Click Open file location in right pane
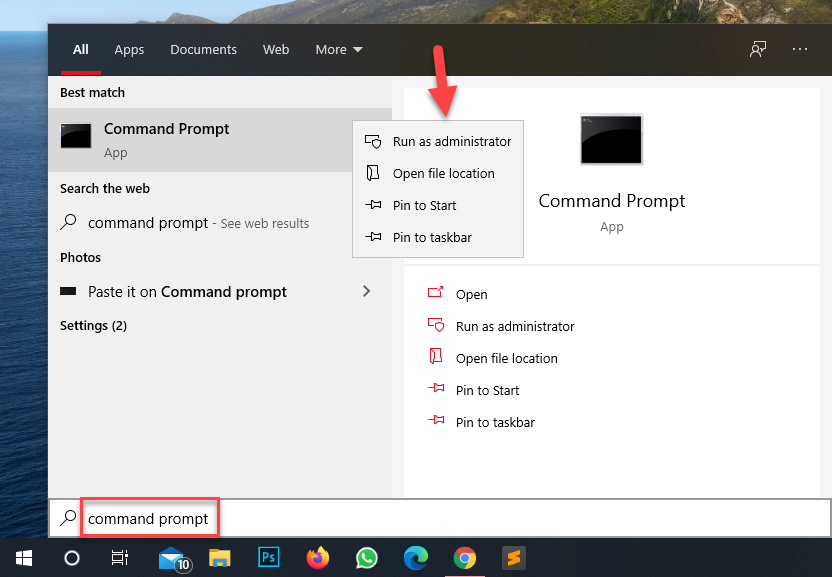The width and height of the screenshot is (832, 577). coord(506,358)
